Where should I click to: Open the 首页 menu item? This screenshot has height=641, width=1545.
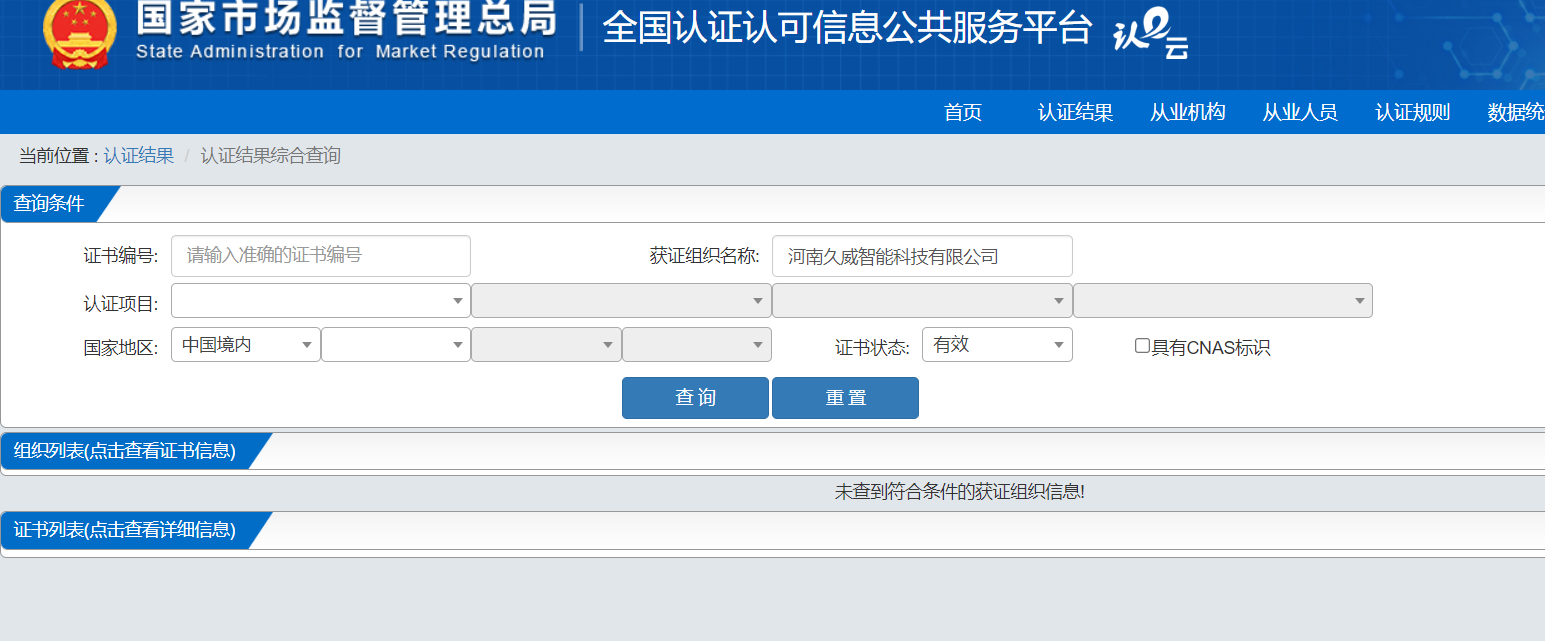tap(963, 112)
